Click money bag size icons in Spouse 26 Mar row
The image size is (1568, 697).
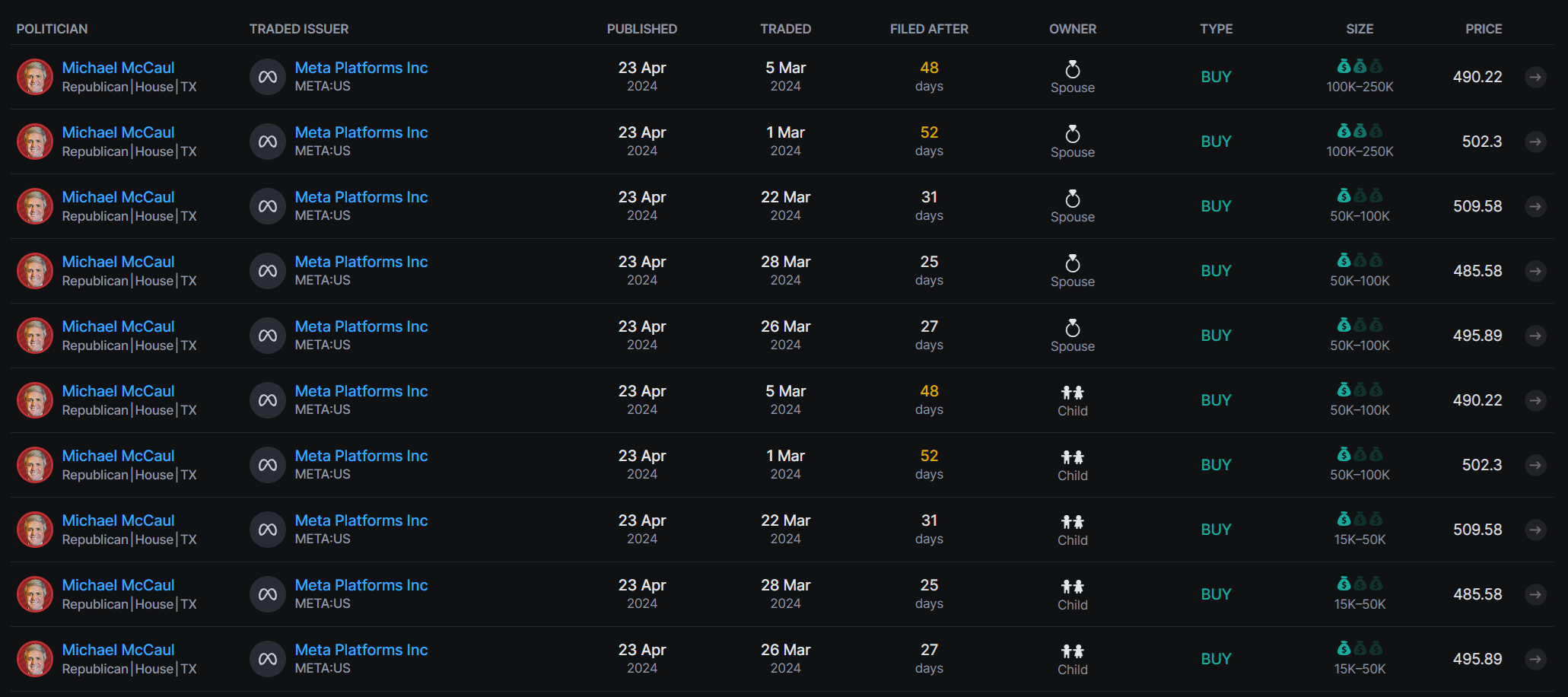(x=1360, y=326)
